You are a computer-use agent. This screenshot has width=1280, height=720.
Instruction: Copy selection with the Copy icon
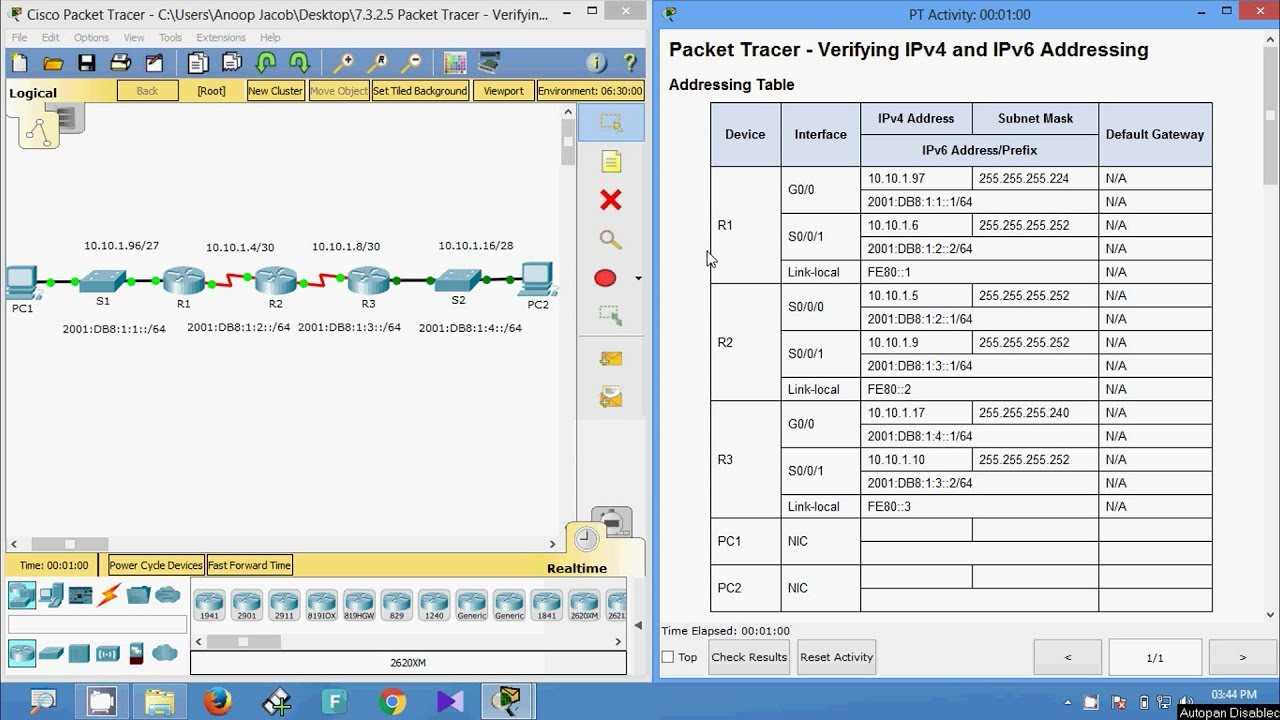pyautogui.click(x=198, y=63)
